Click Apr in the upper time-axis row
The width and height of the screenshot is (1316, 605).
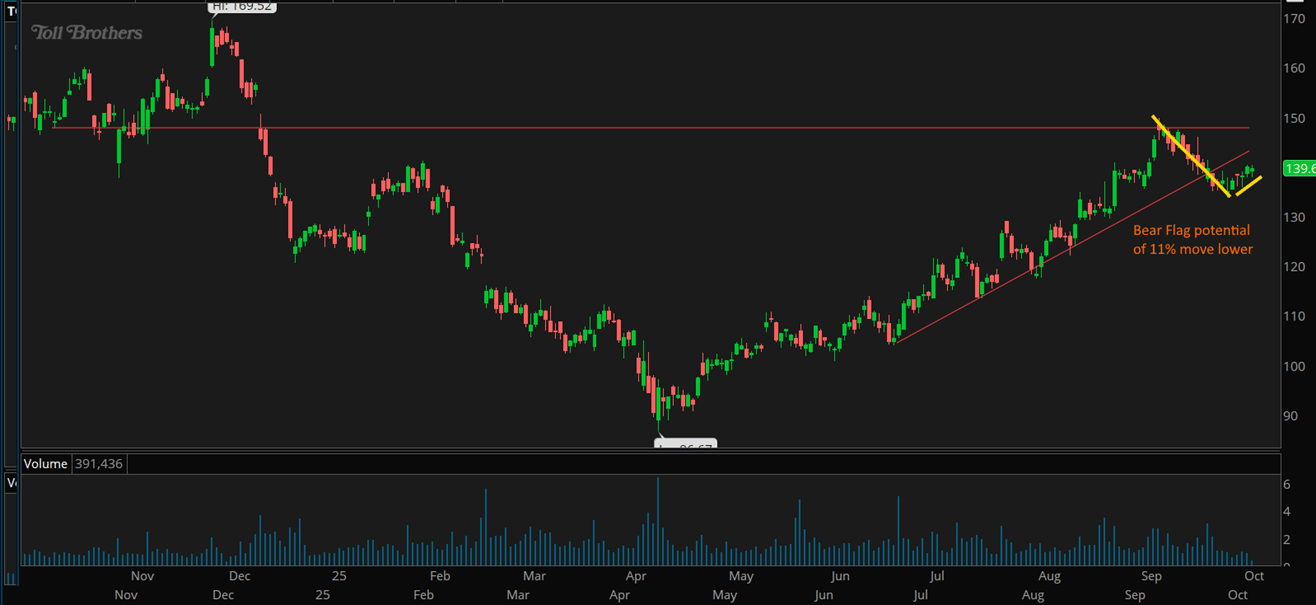pyautogui.click(x=635, y=576)
